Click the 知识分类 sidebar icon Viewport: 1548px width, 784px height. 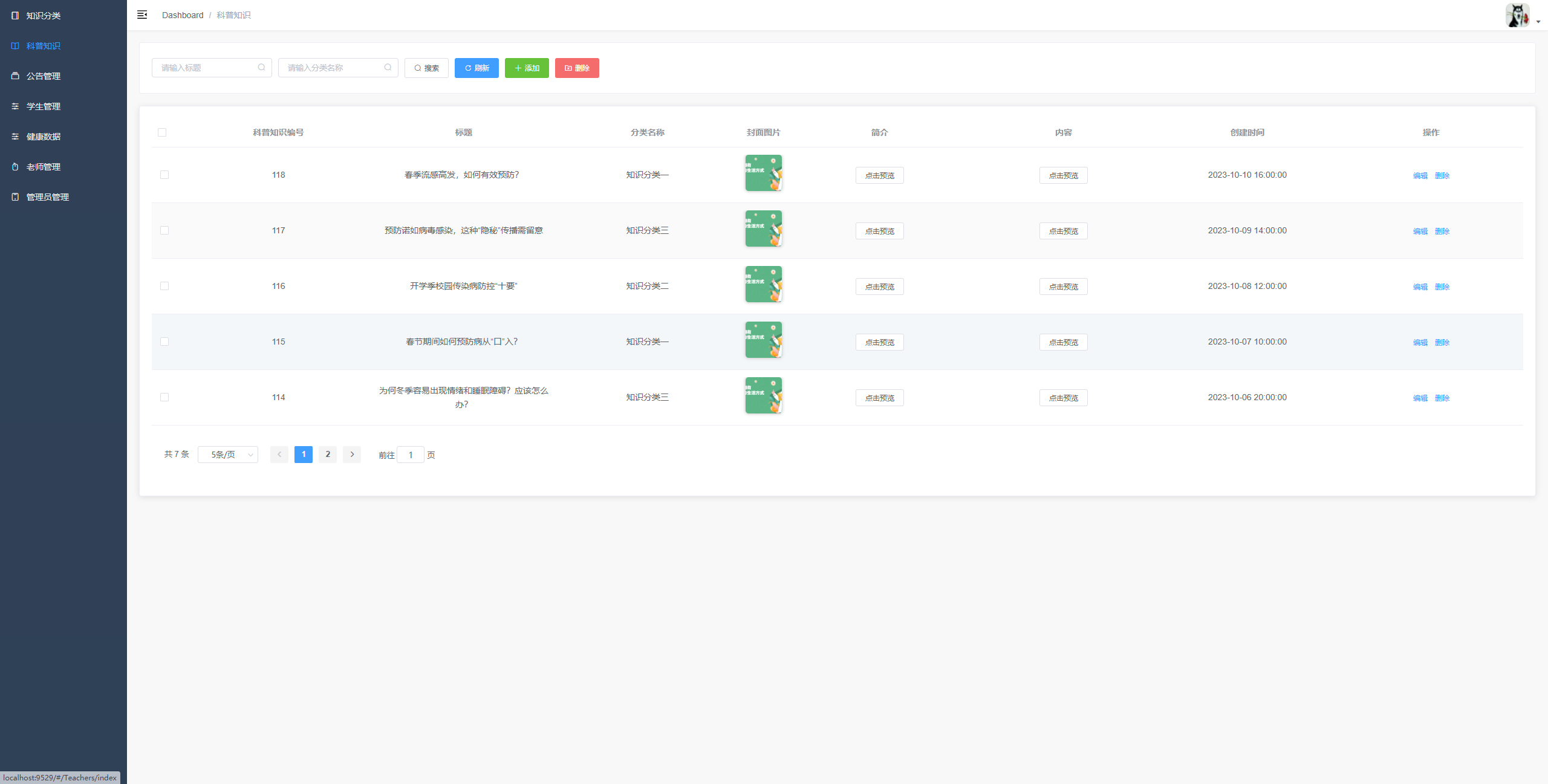15,16
